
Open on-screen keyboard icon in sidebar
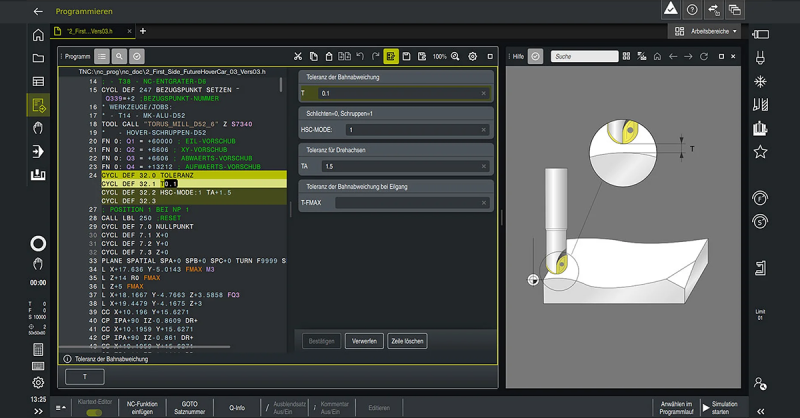tap(38, 366)
